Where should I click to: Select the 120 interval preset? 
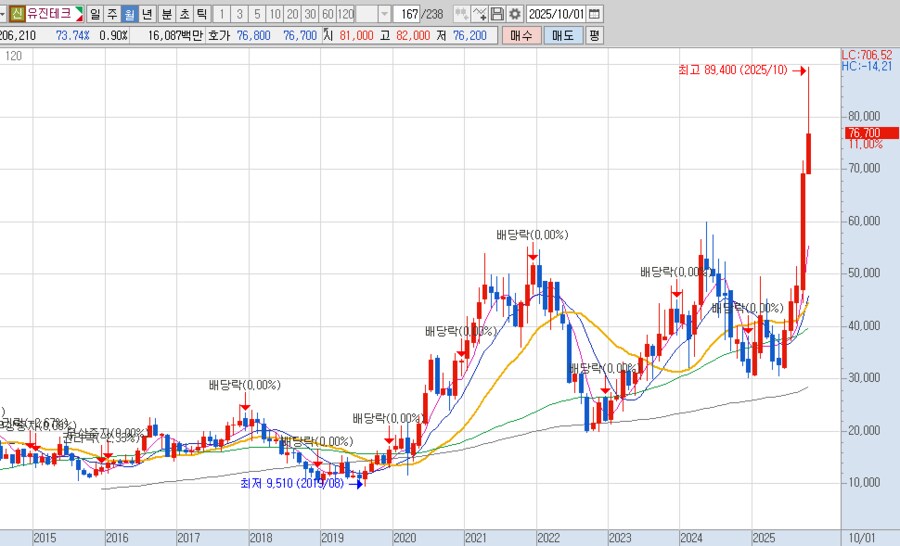pos(345,14)
